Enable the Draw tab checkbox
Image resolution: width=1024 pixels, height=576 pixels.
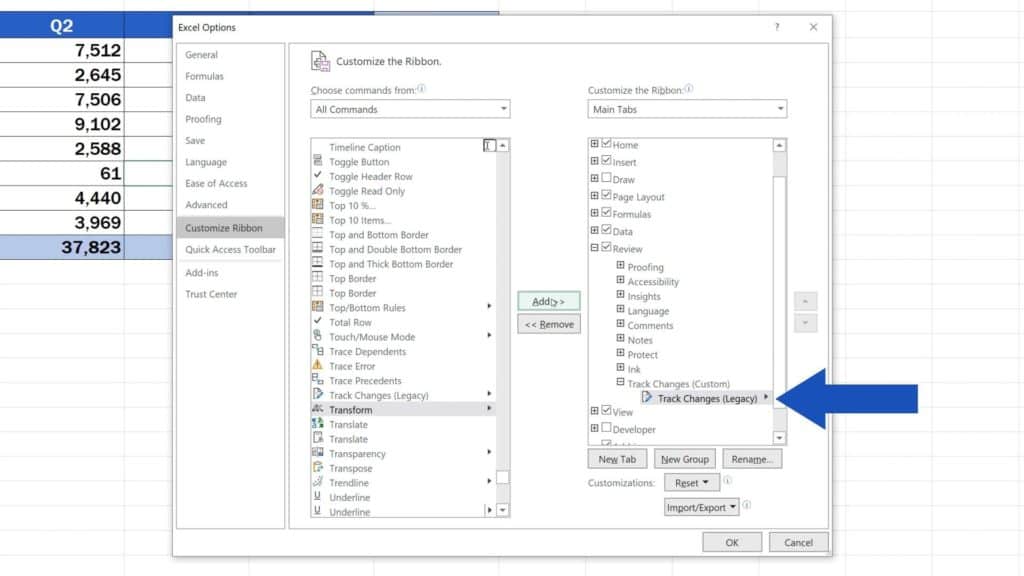click(606, 178)
